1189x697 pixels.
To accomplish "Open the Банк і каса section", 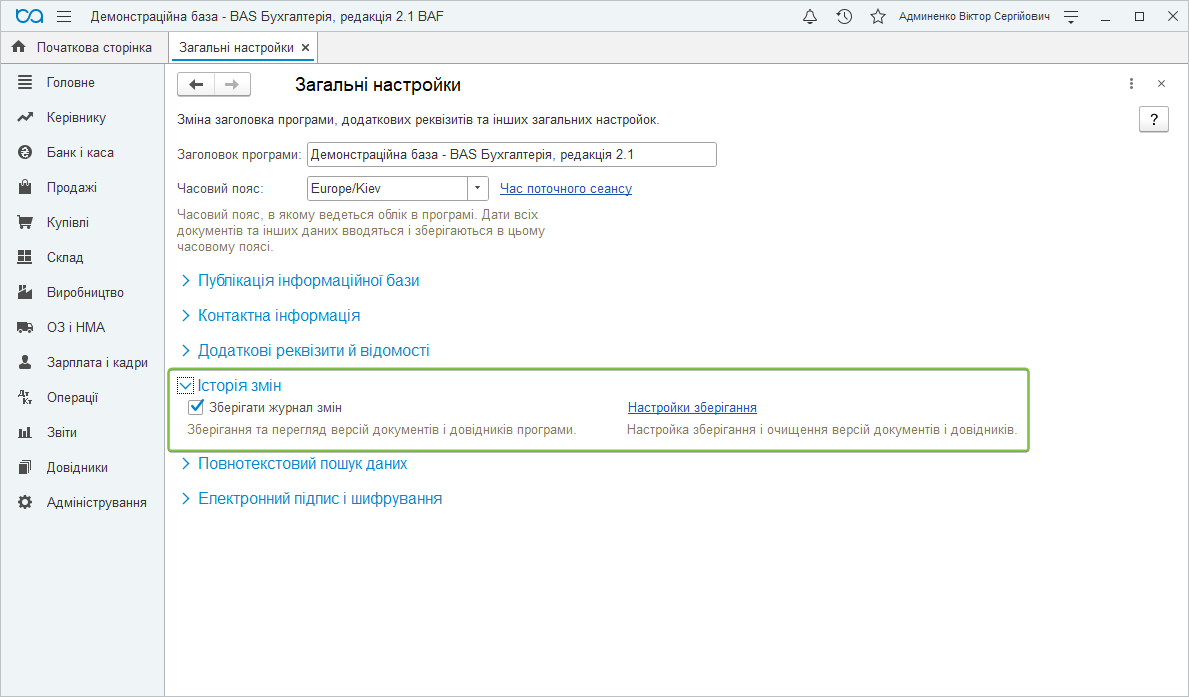I will tap(80, 153).
